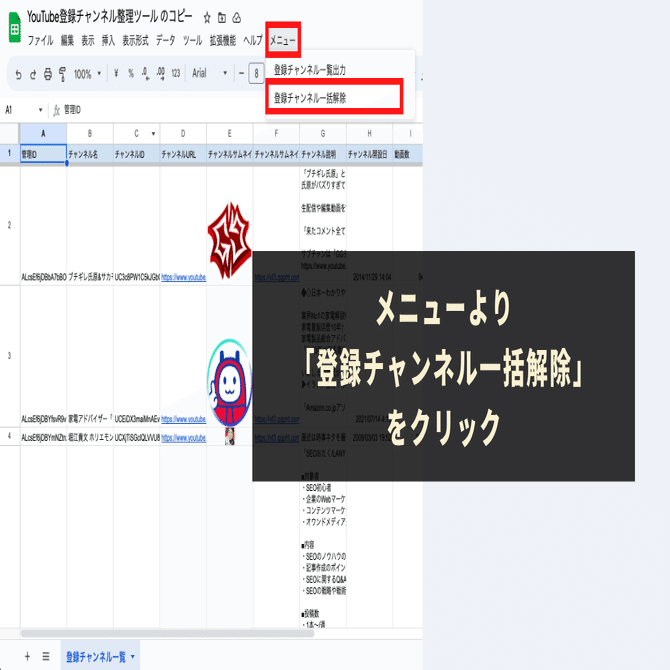Viewport: 670px width, 670px height.
Task: Click the custom メニュー menu
Action: tap(282, 41)
